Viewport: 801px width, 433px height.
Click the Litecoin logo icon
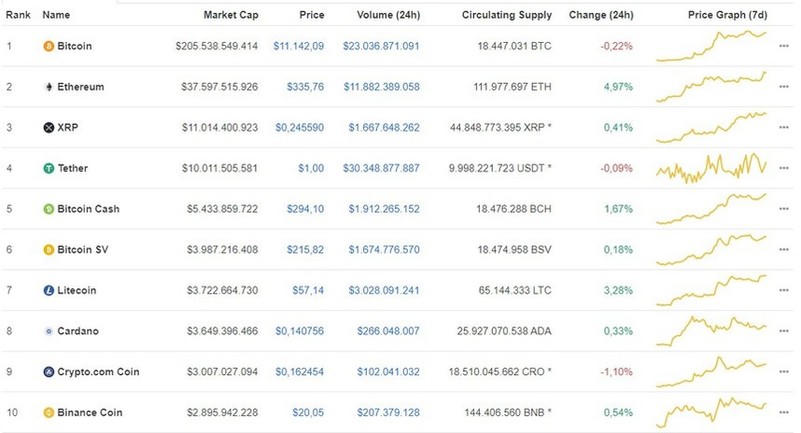pyautogui.click(x=48, y=290)
